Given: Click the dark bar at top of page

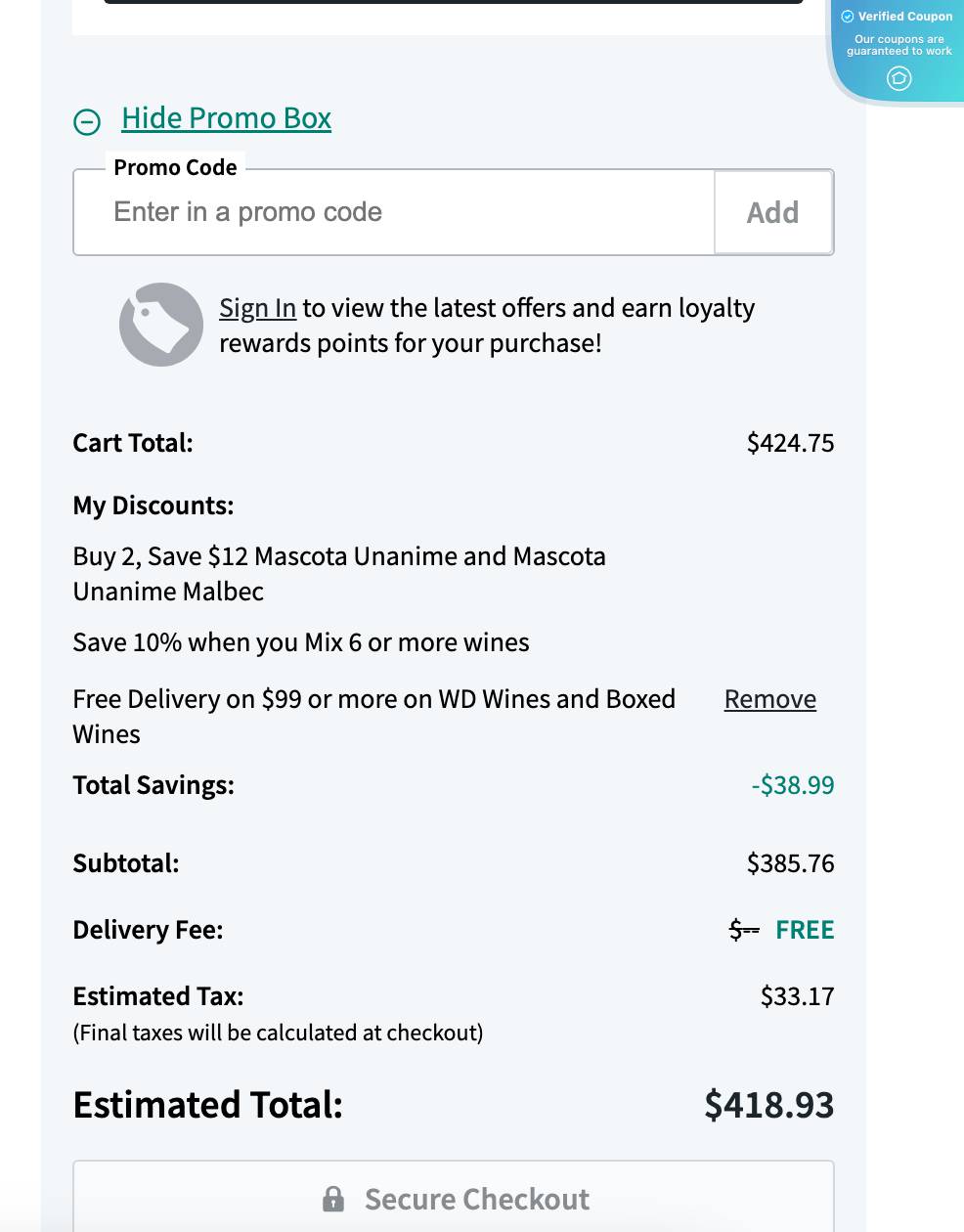Looking at the screenshot, I should pyautogui.click(x=454, y=2).
